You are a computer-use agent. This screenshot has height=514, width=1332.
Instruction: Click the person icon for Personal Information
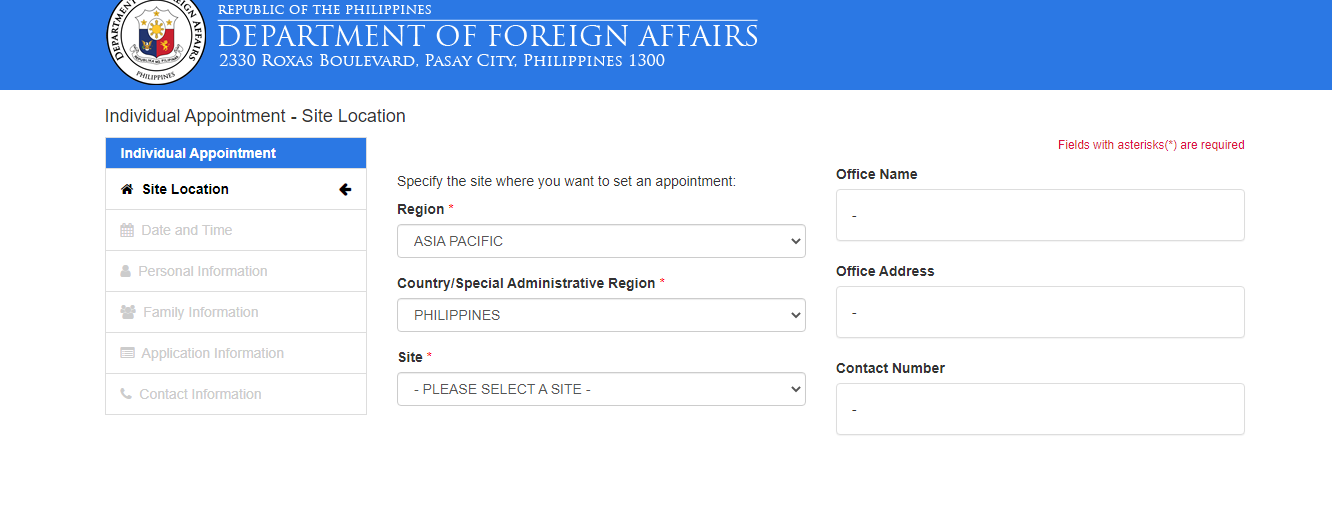click(x=125, y=271)
